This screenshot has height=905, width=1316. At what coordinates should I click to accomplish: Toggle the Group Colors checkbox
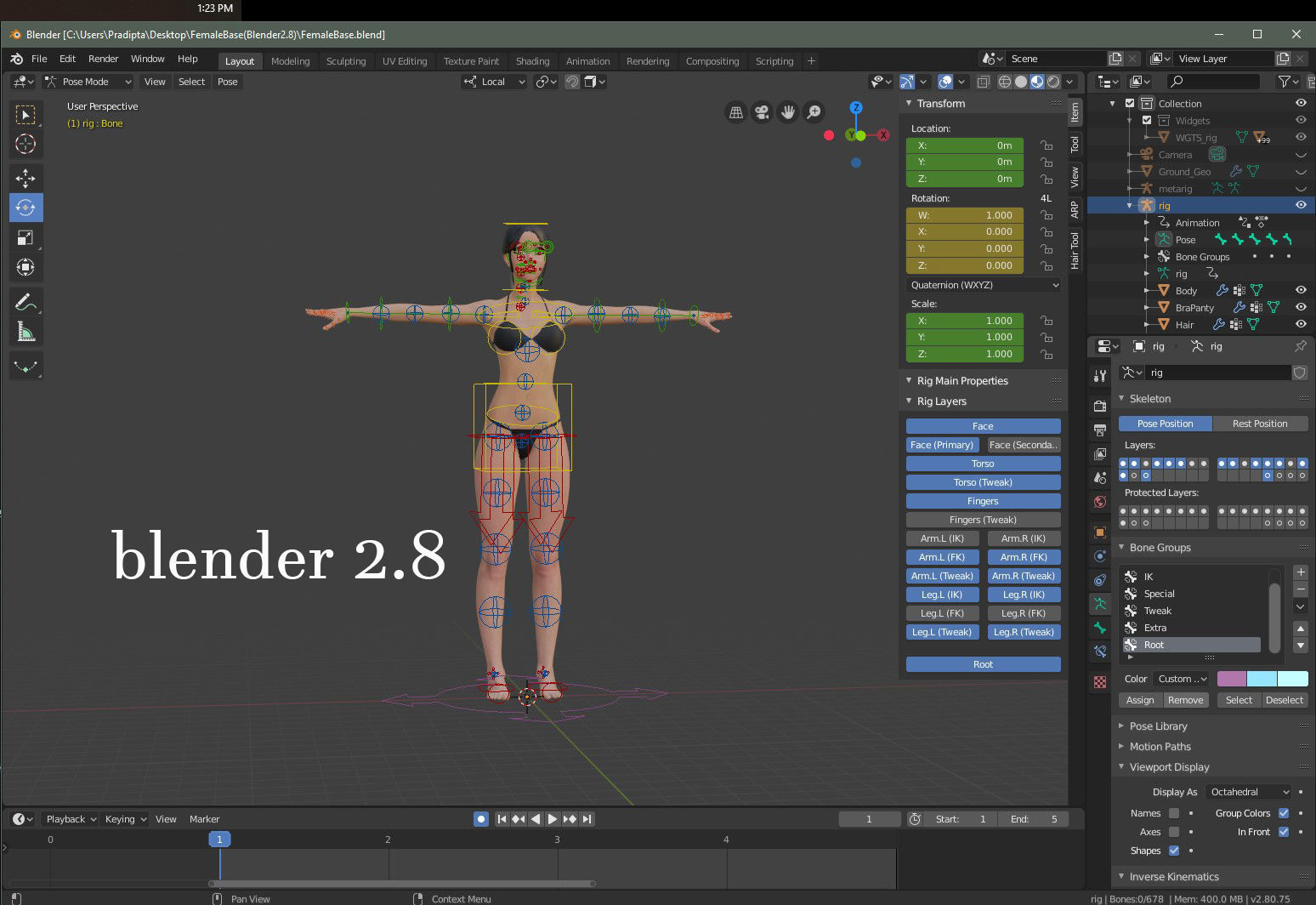(x=1284, y=813)
